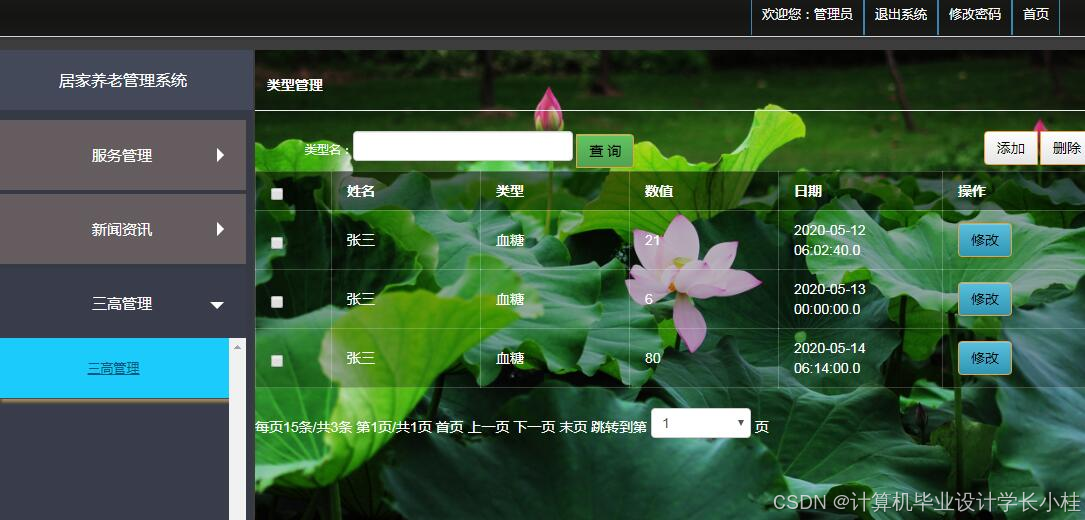Image resolution: width=1085 pixels, height=520 pixels.
Task: Expand the 服务管理 arrow
Action: click(220, 155)
